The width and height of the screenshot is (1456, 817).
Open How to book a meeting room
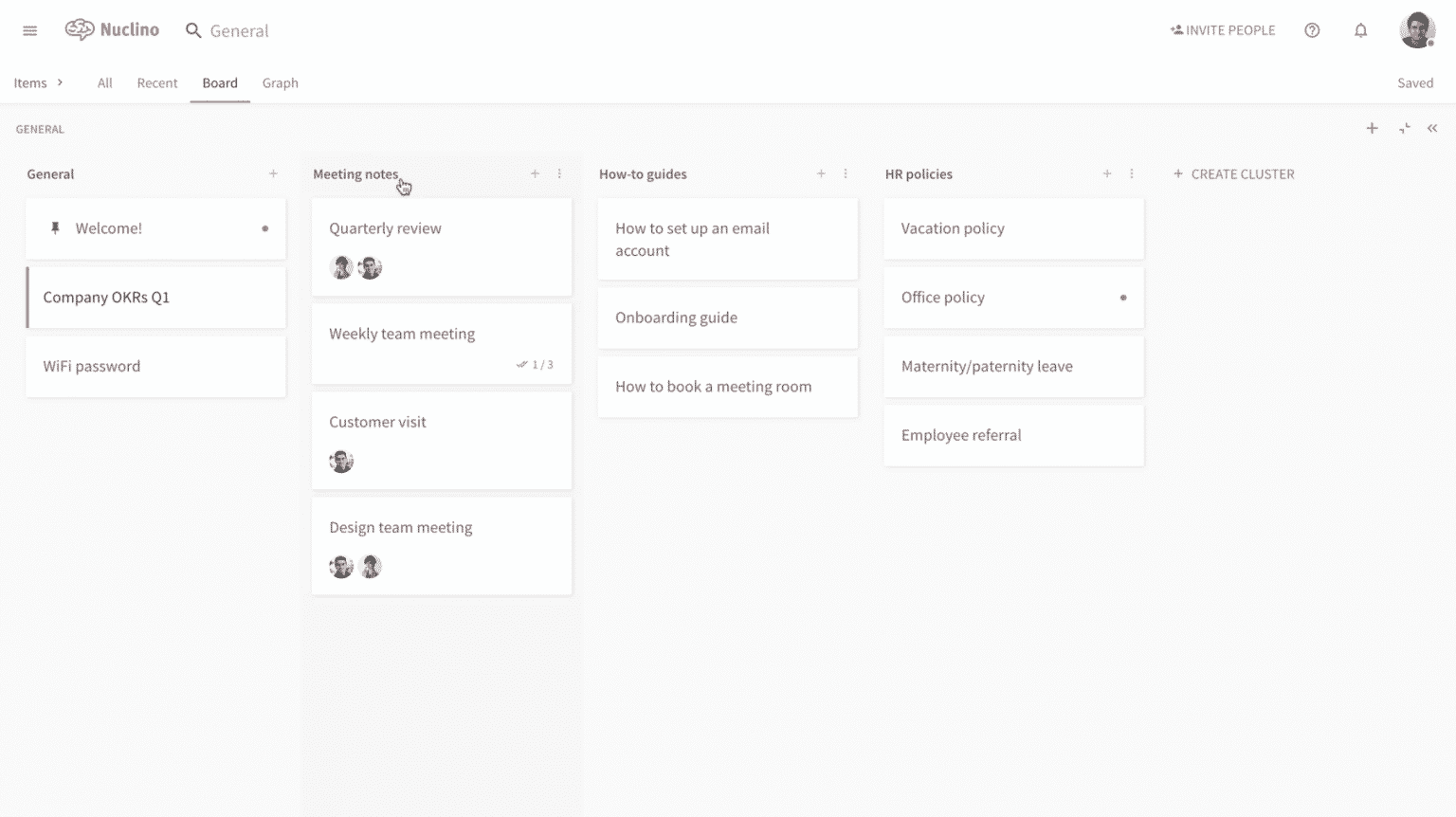click(x=728, y=387)
